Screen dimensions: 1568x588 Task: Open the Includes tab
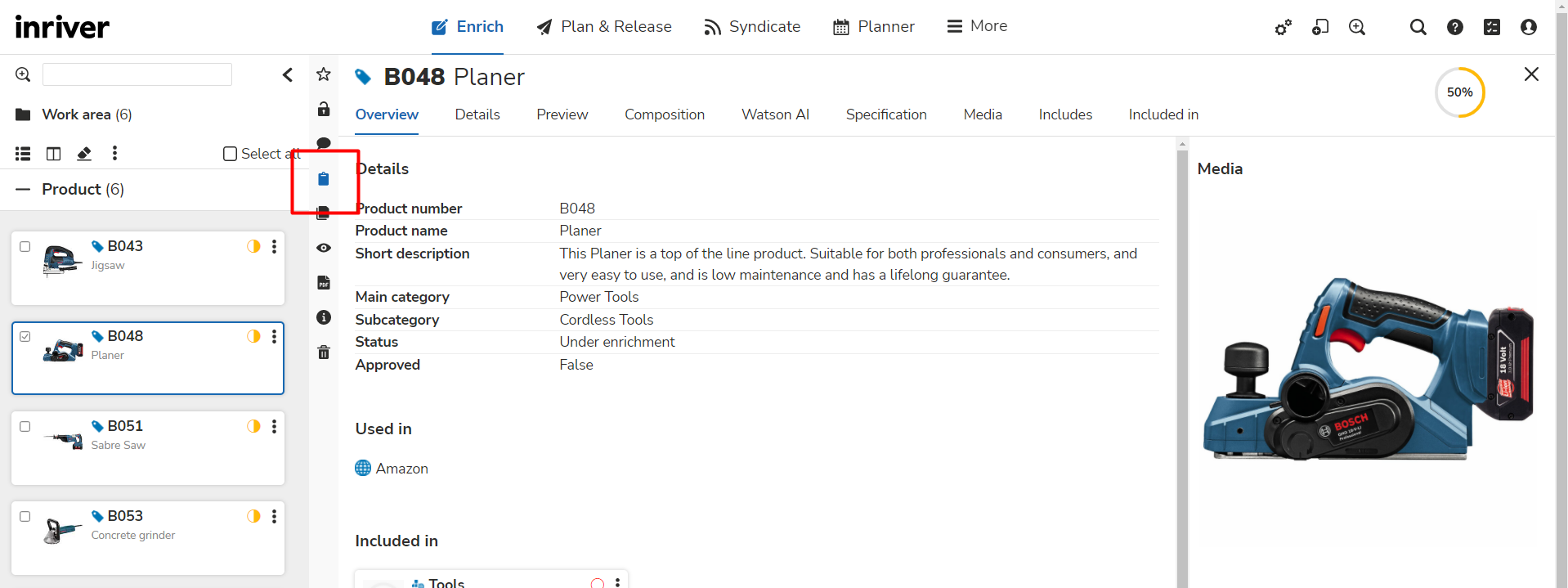(x=1065, y=114)
